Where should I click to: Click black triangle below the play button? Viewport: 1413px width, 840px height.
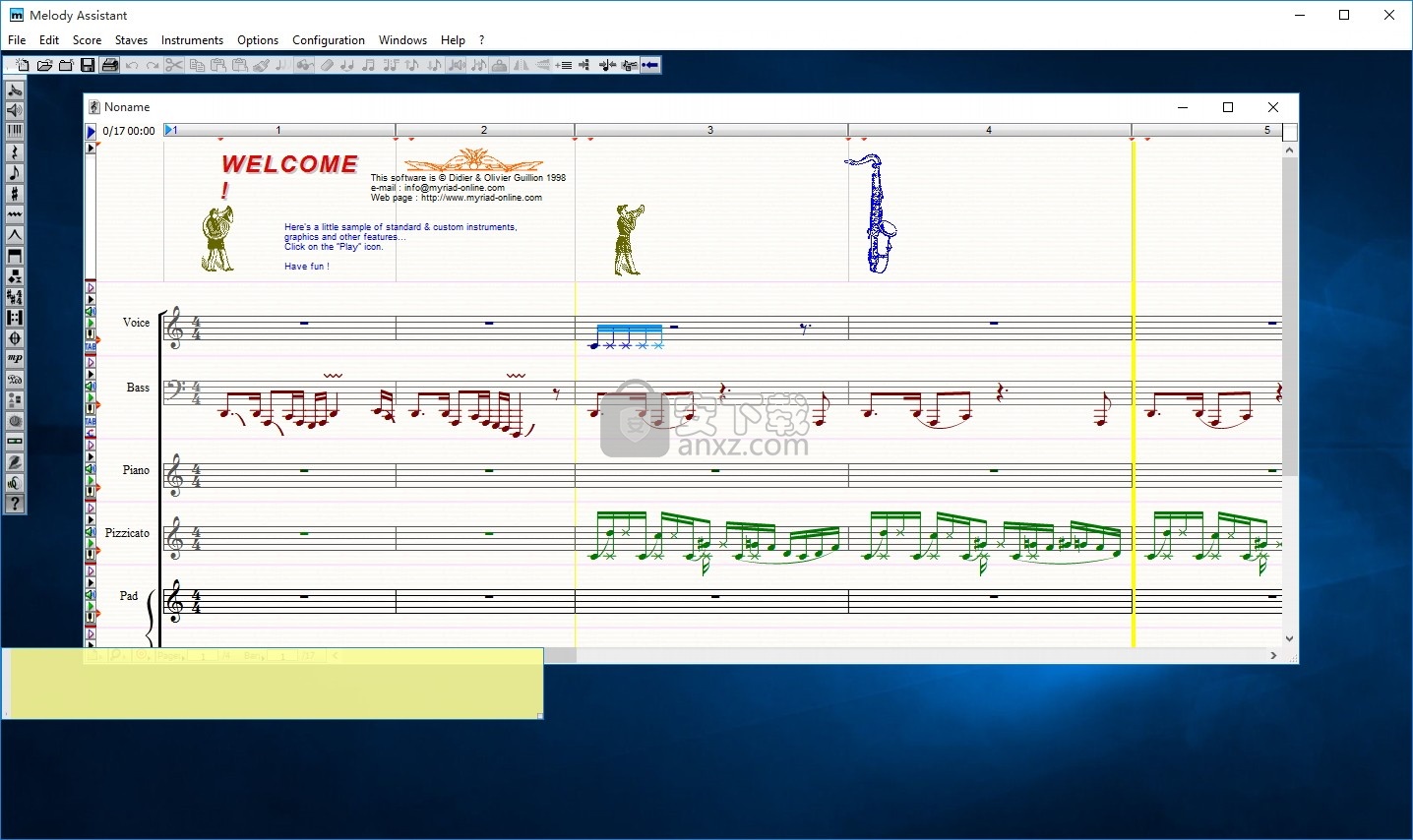click(91, 148)
